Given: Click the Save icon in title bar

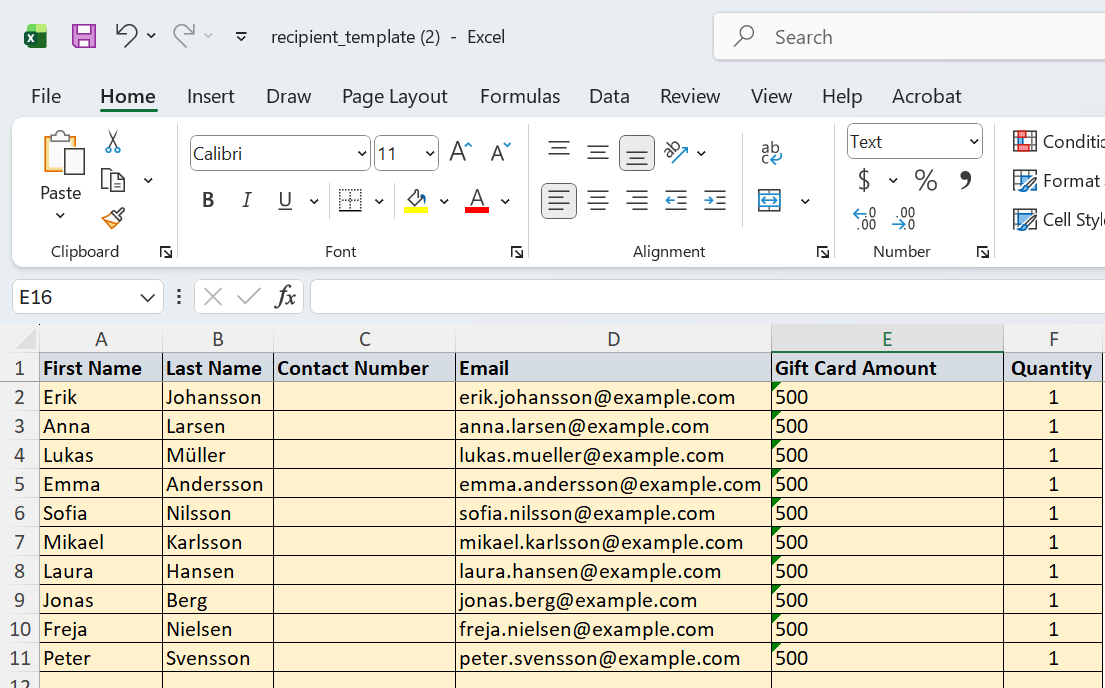Looking at the screenshot, I should [84, 36].
